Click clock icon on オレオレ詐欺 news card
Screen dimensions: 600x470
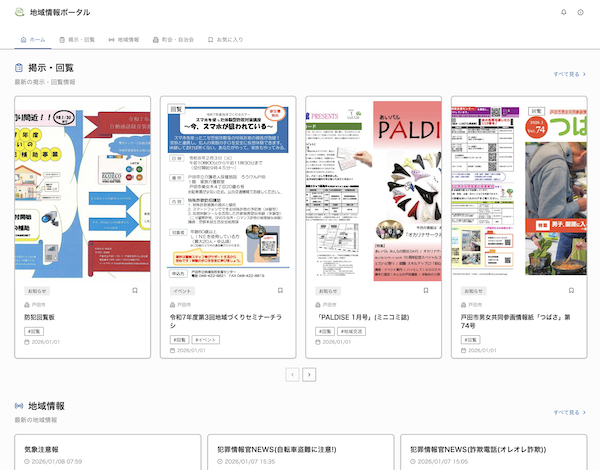pyautogui.click(x=412, y=462)
